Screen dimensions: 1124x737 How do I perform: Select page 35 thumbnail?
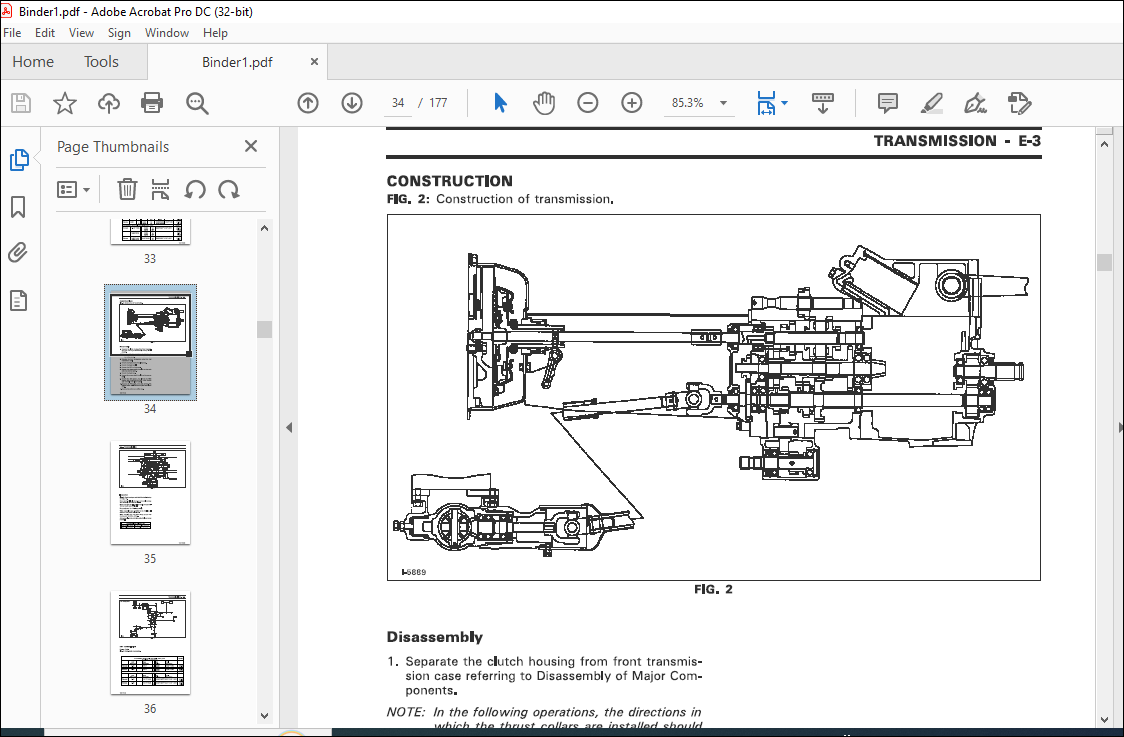[x=151, y=493]
